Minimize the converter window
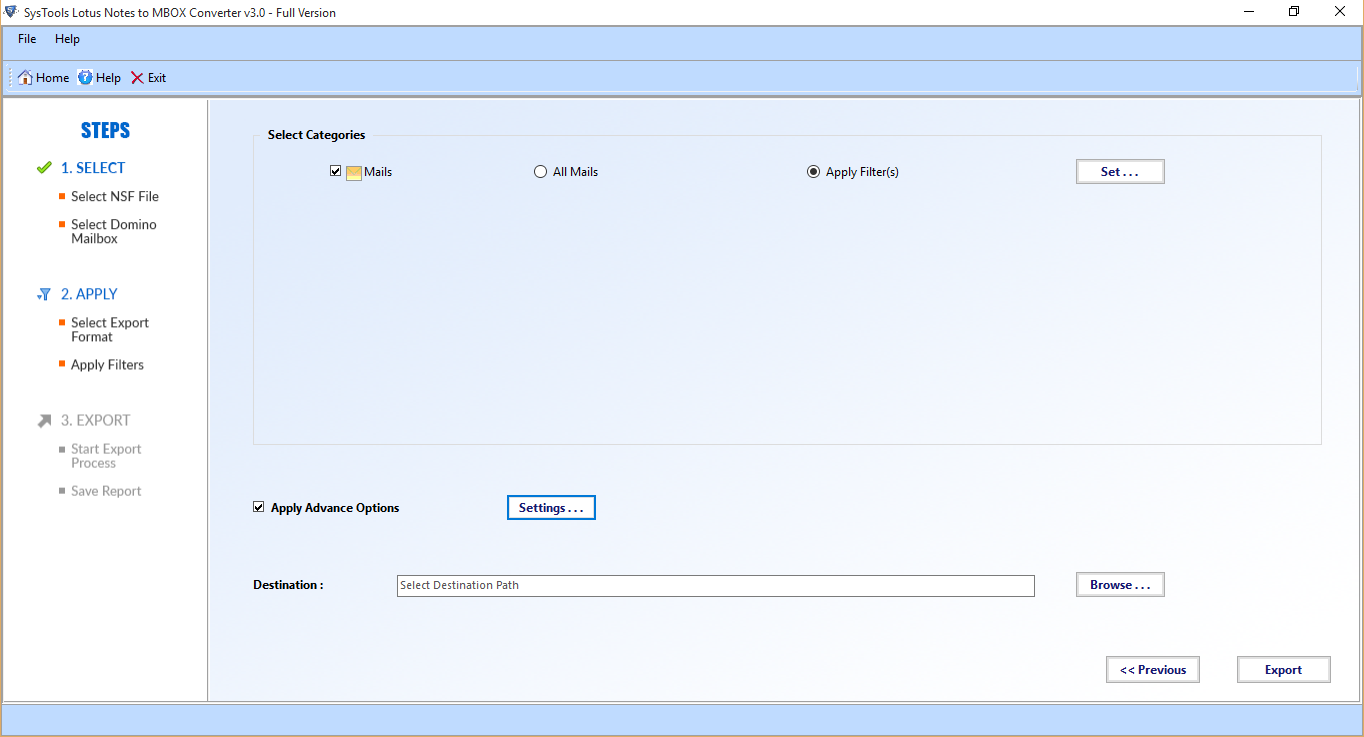The width and height of the screenshot is (1364, 737). [1247, 12]
